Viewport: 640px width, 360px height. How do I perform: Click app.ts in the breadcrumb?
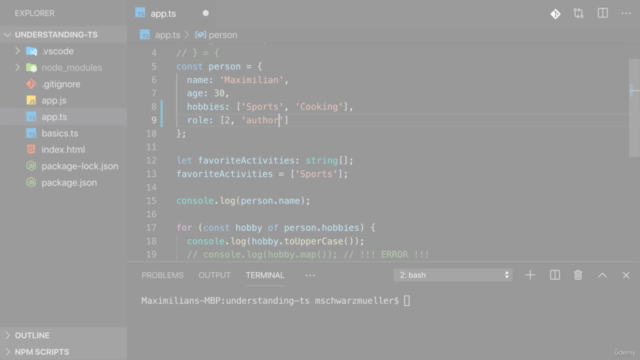pos(167,35)
